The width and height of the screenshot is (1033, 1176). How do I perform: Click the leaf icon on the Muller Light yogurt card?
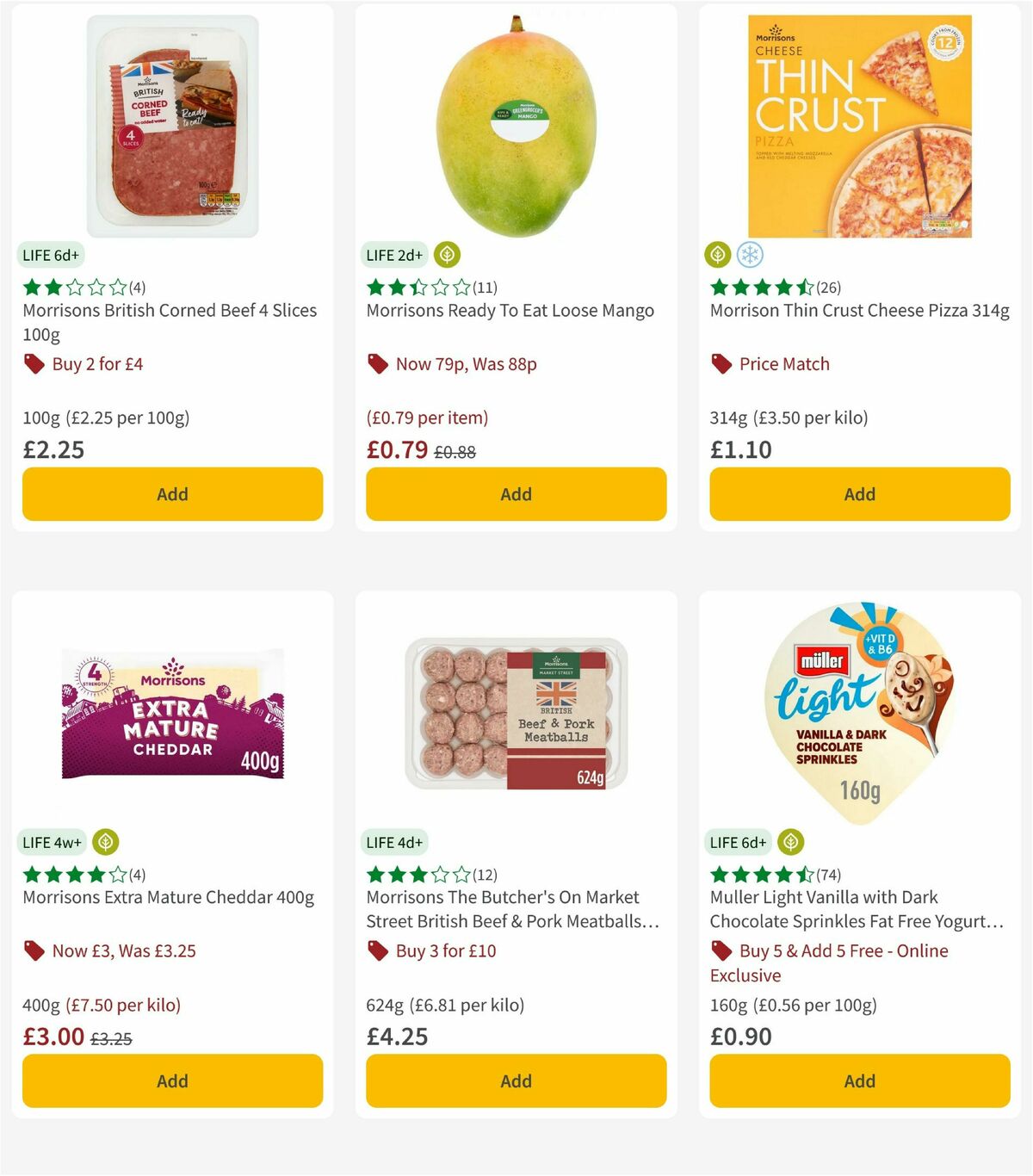(x=790, y=842)
